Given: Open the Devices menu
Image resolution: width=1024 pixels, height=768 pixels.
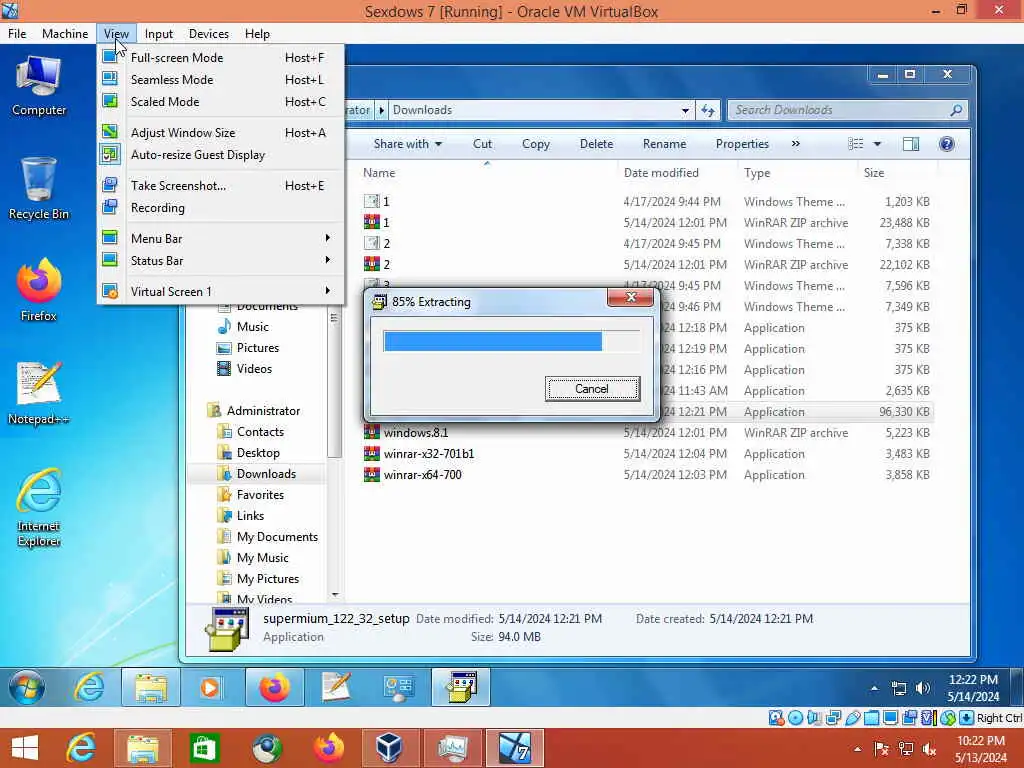Looking at the screenshot, I should (x=208, y=33).
